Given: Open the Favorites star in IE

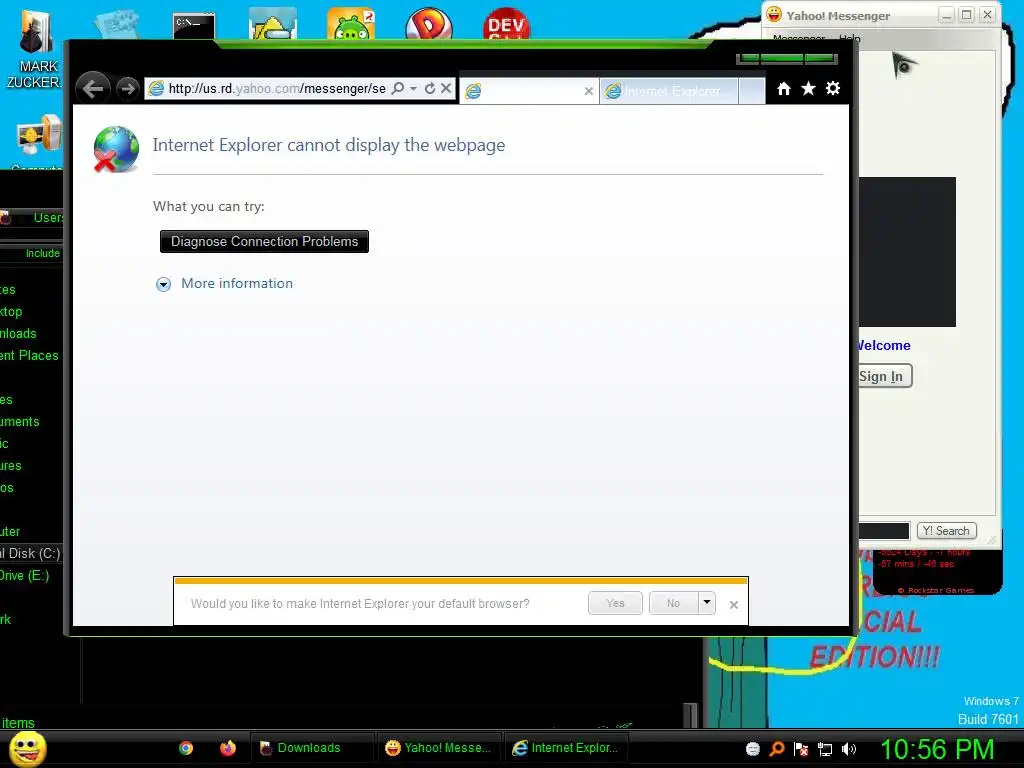Looking at the screenshot, I should 808,88.
